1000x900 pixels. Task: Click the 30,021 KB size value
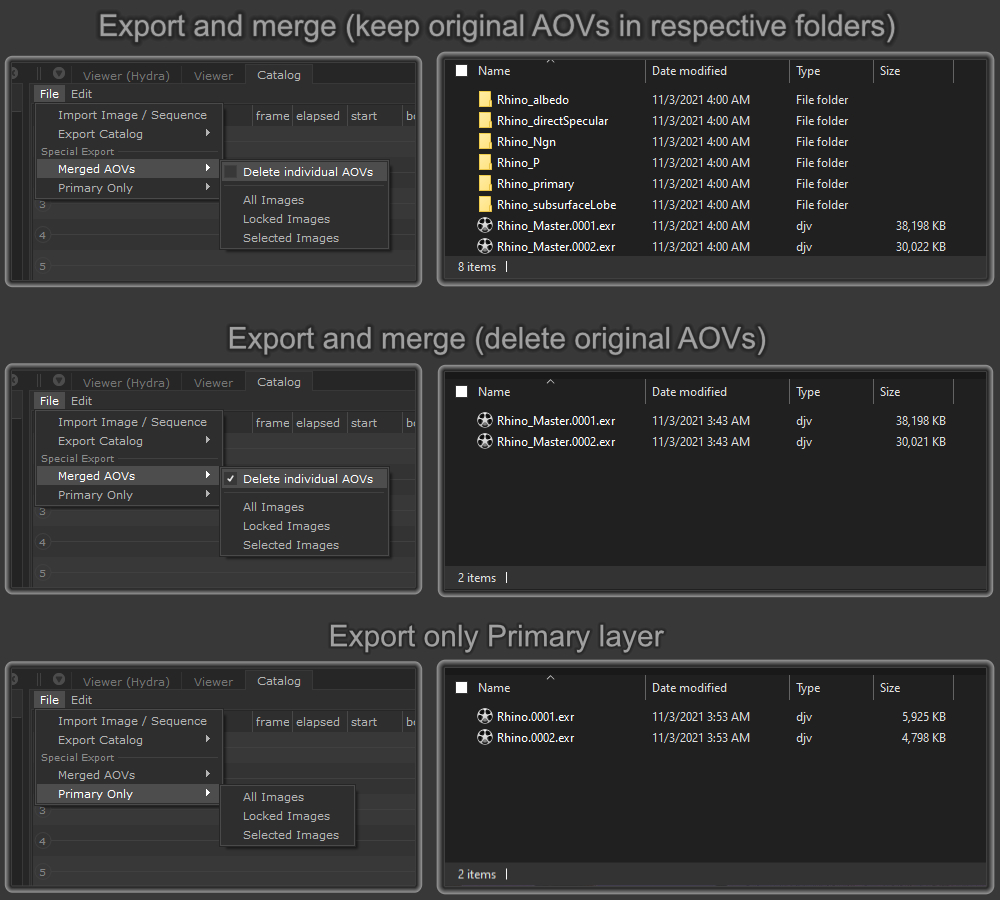click(x=920, y=441)
